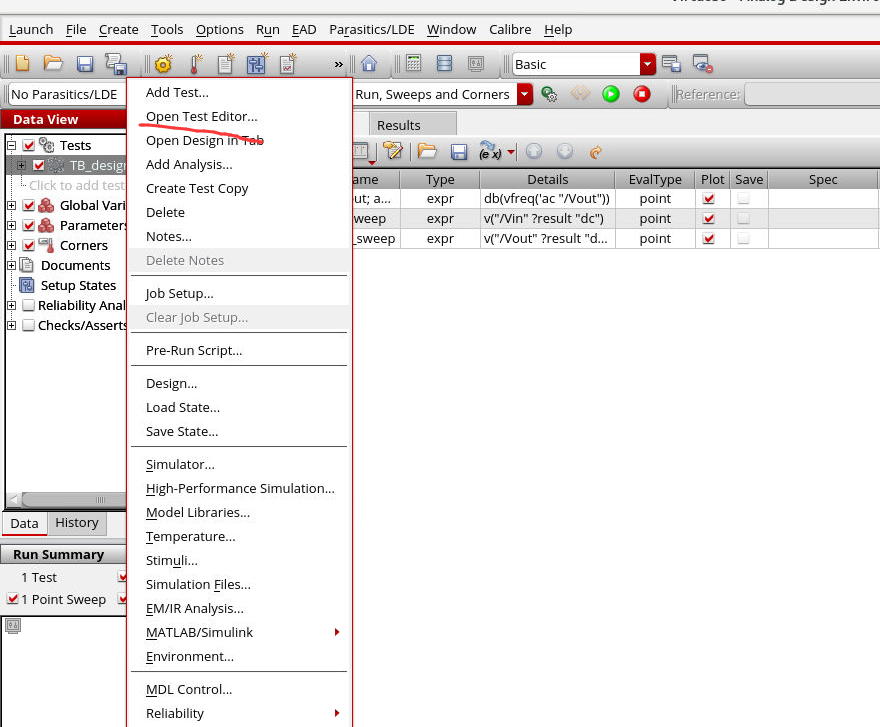Click the grey down arrow circle icon
This screenshot has width=880, height=727.
565,151
